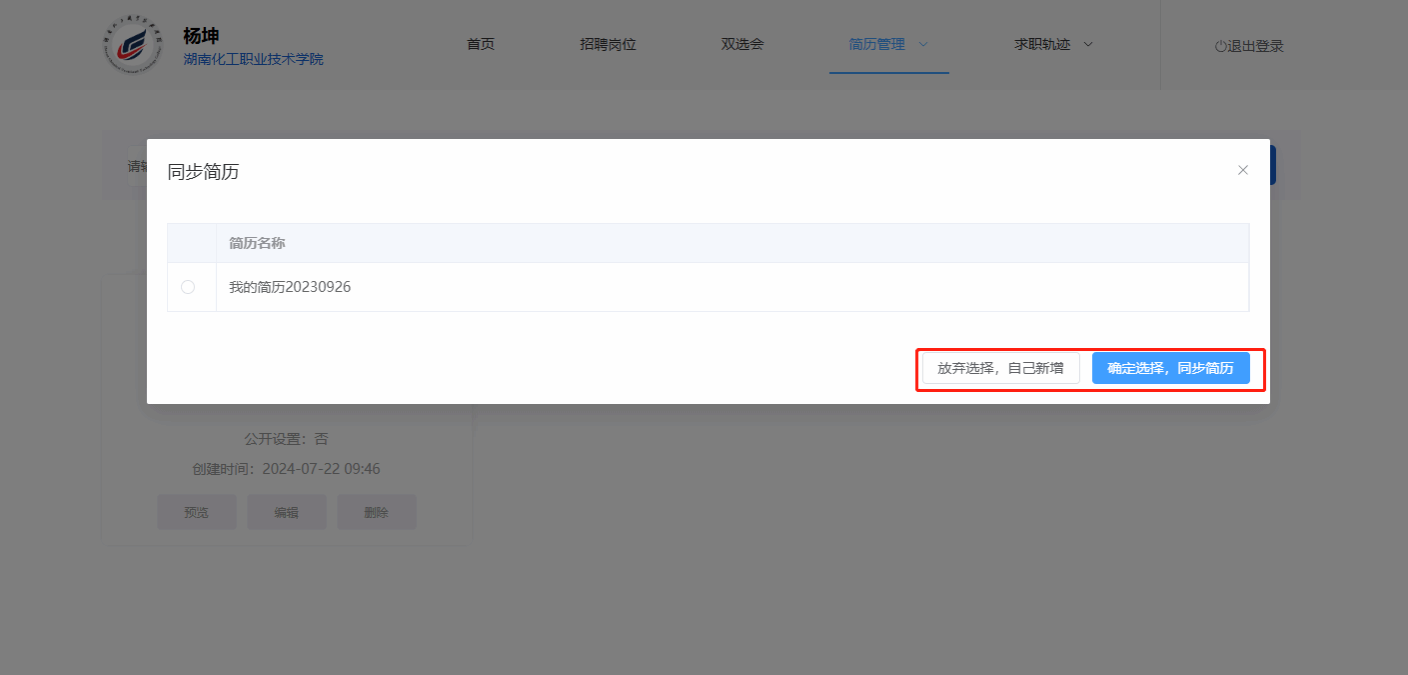1408x675 pixels.
Task: Click the 简历名称 column header
Action: pyautogui.click(x=257, y=243)
